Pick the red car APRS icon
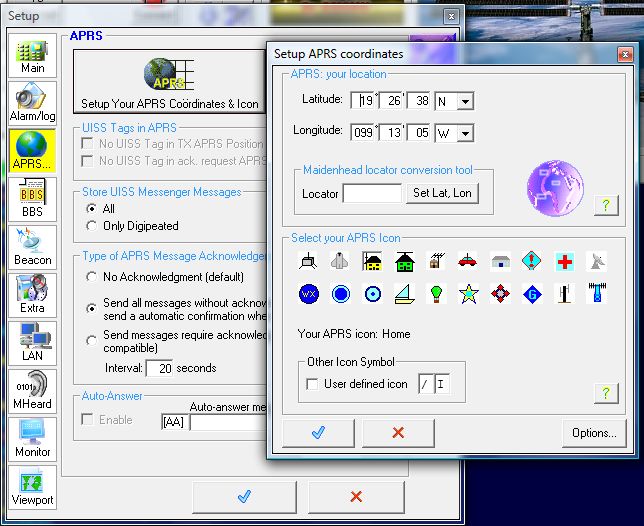The height and width of the screenshot is (526, 644). point(468,261)
